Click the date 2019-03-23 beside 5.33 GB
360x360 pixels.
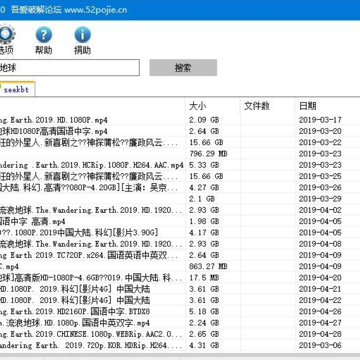click(320, 165)
